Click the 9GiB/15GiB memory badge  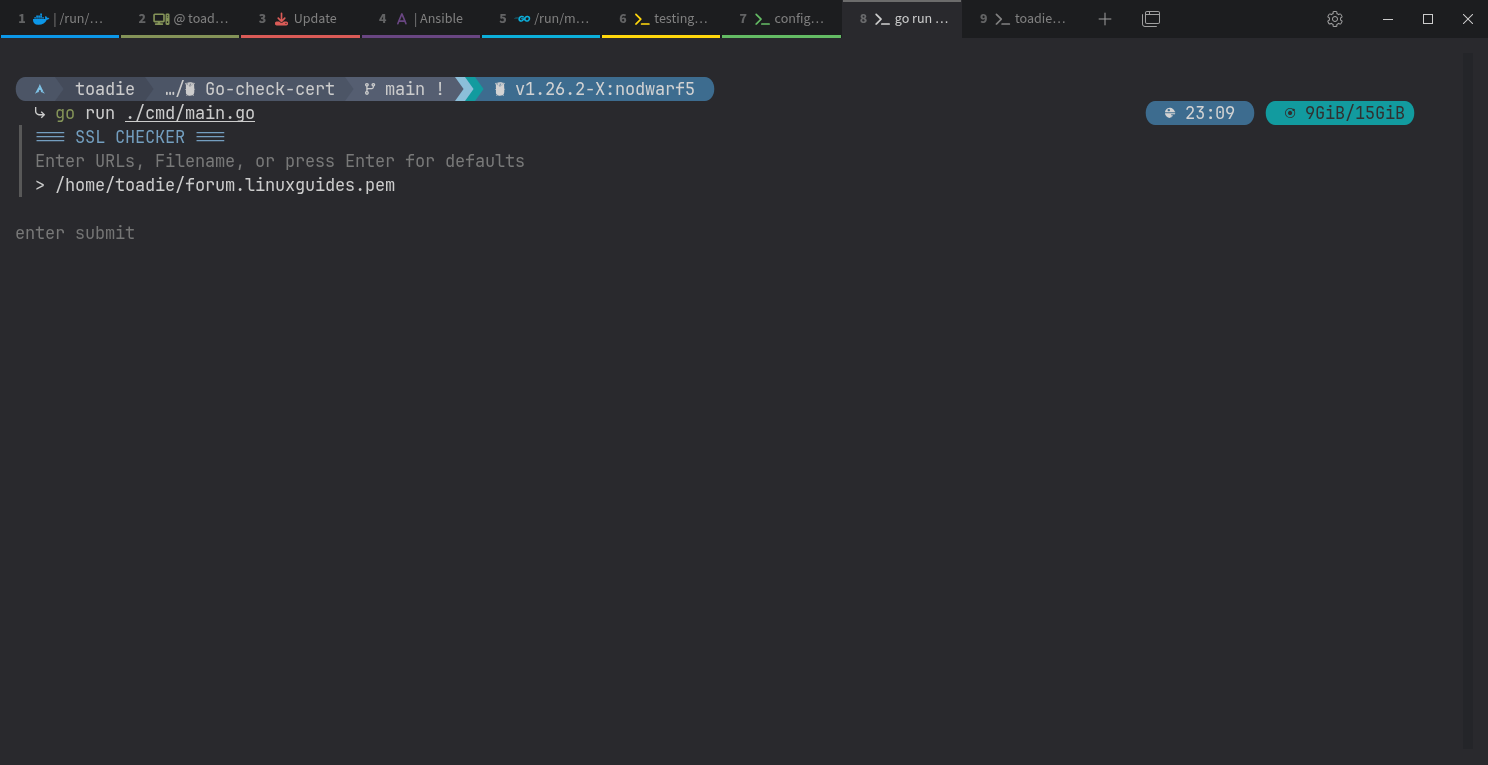(x=1340, y=113)
